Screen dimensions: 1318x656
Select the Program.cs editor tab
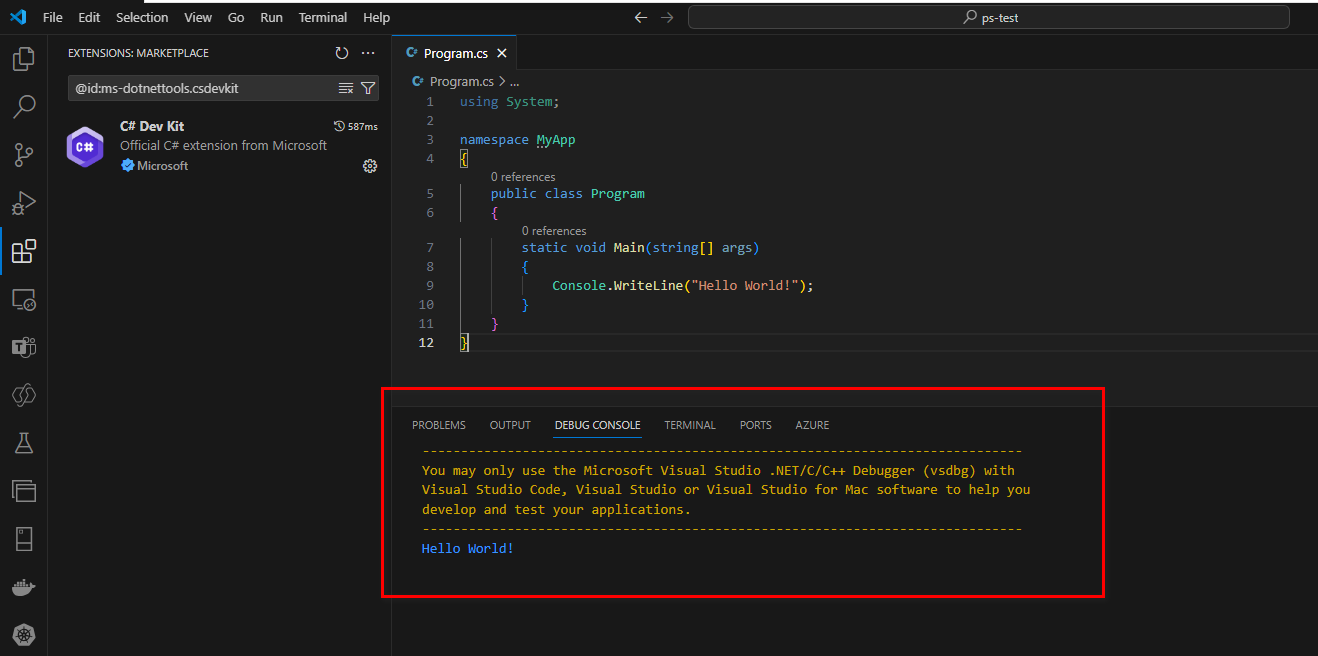pyautogui.click(x=455, y=54)
